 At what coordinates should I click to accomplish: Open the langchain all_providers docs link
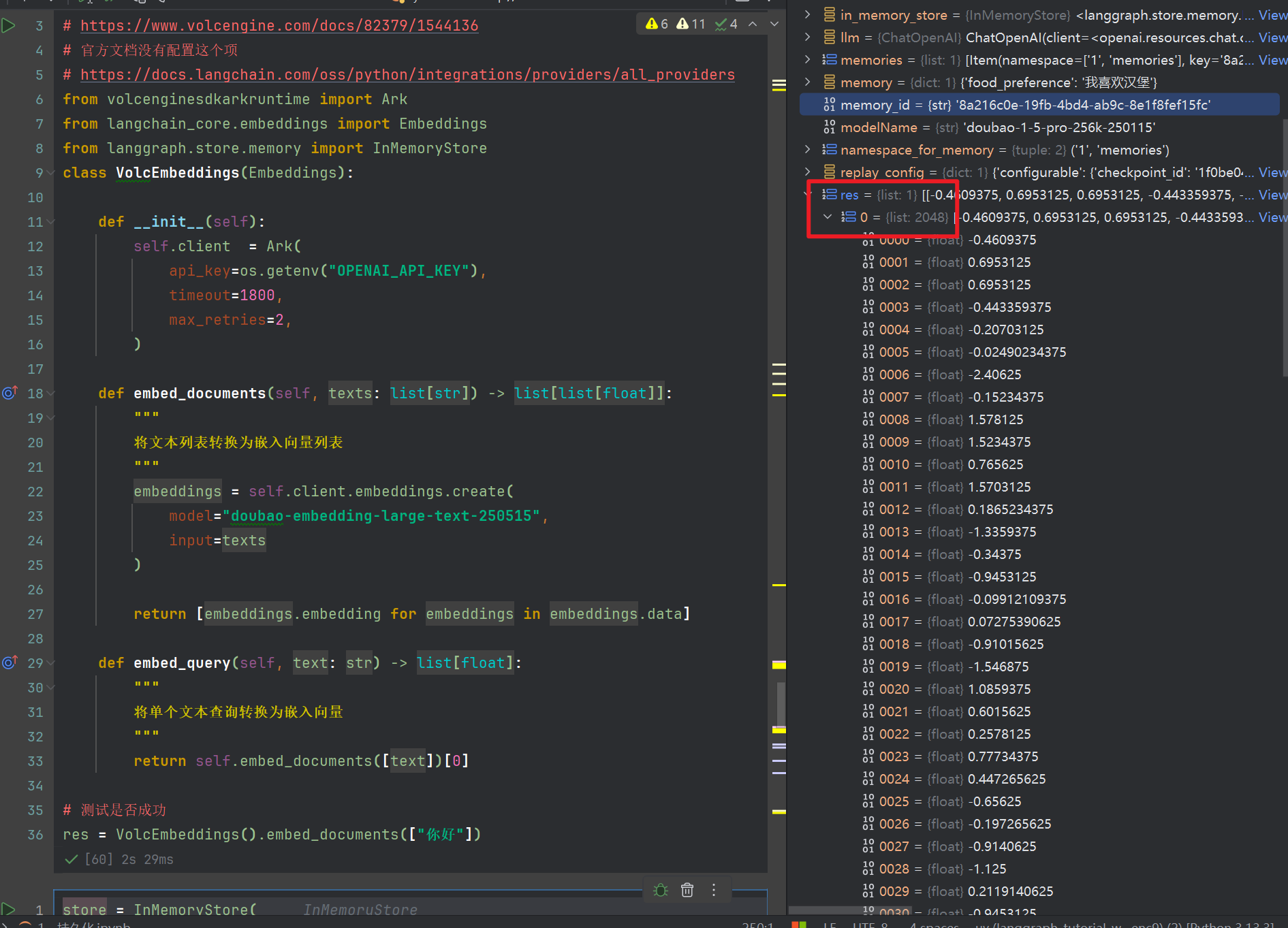(407, 75)
